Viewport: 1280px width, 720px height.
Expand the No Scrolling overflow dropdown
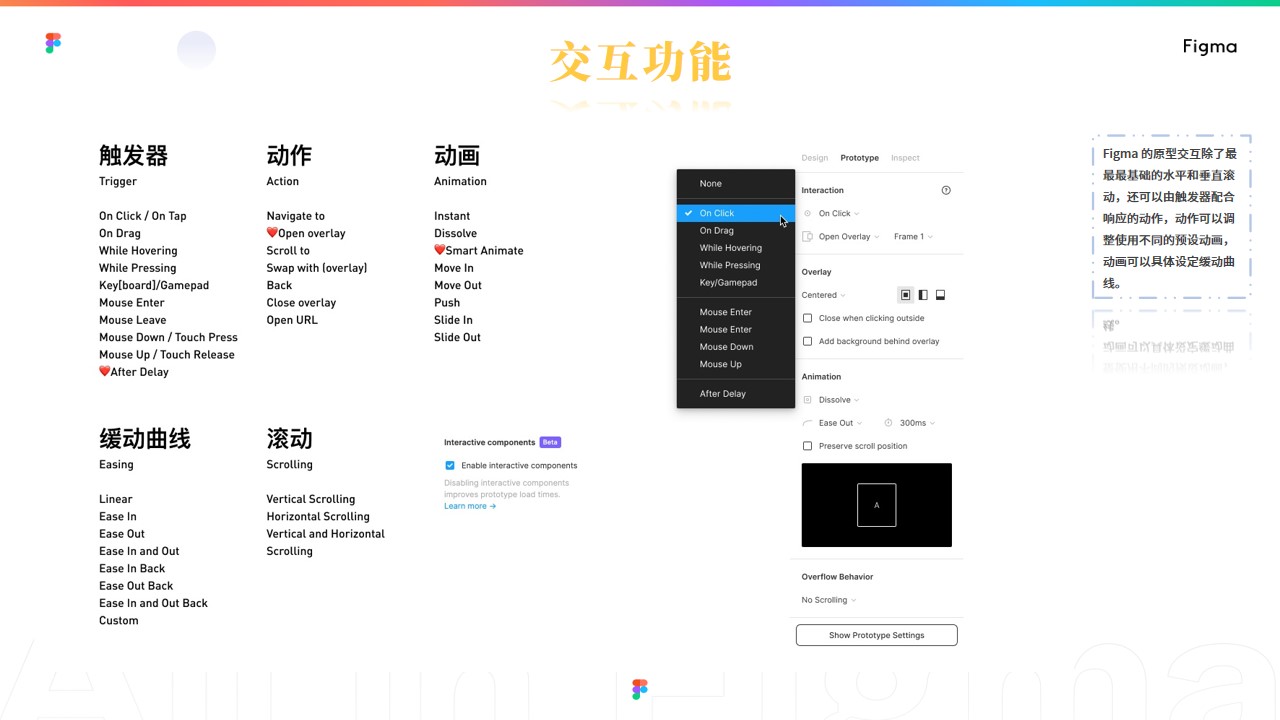coord(828,600)
